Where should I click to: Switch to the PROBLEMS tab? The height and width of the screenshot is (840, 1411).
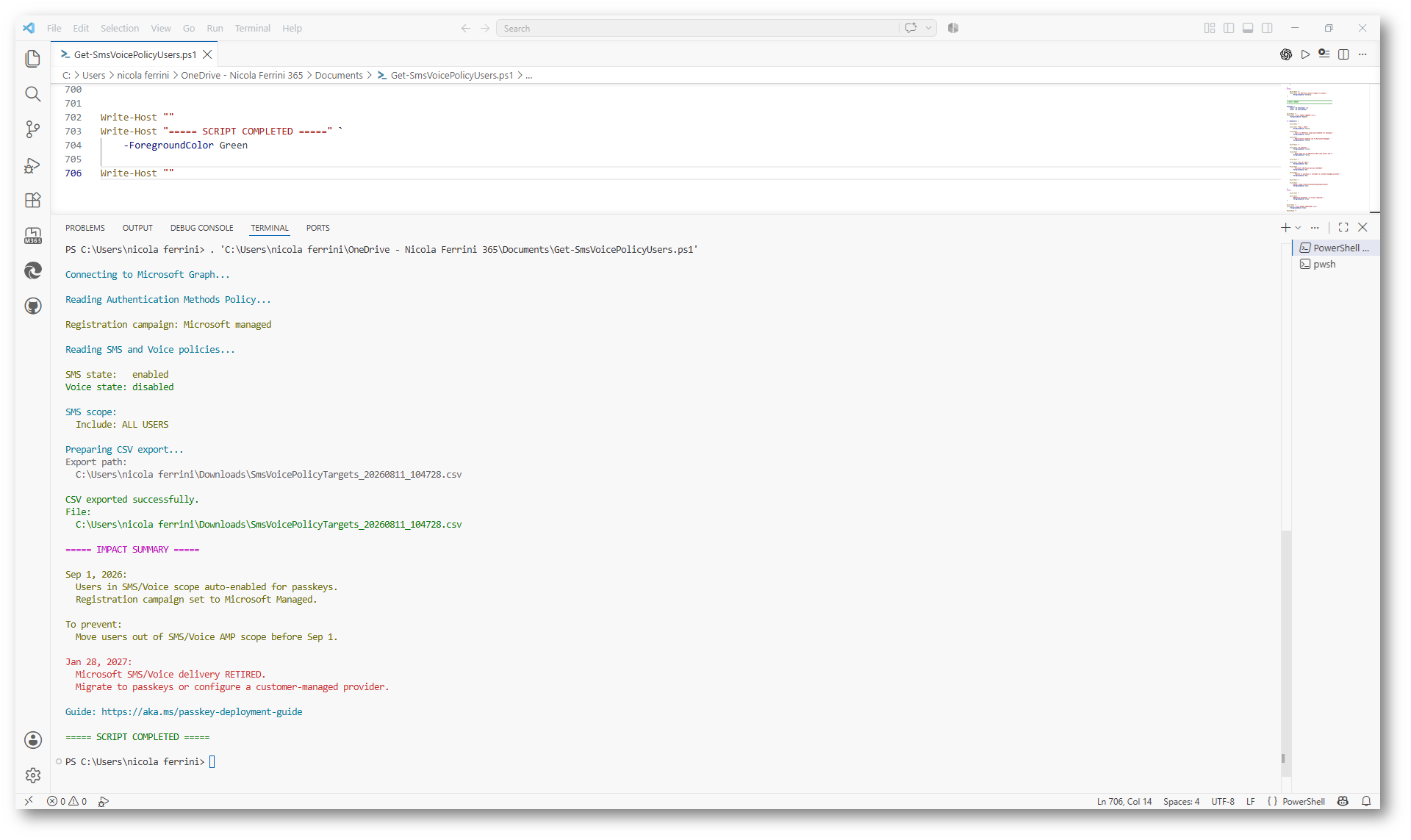pyautogui.click(x=85, y=228)
